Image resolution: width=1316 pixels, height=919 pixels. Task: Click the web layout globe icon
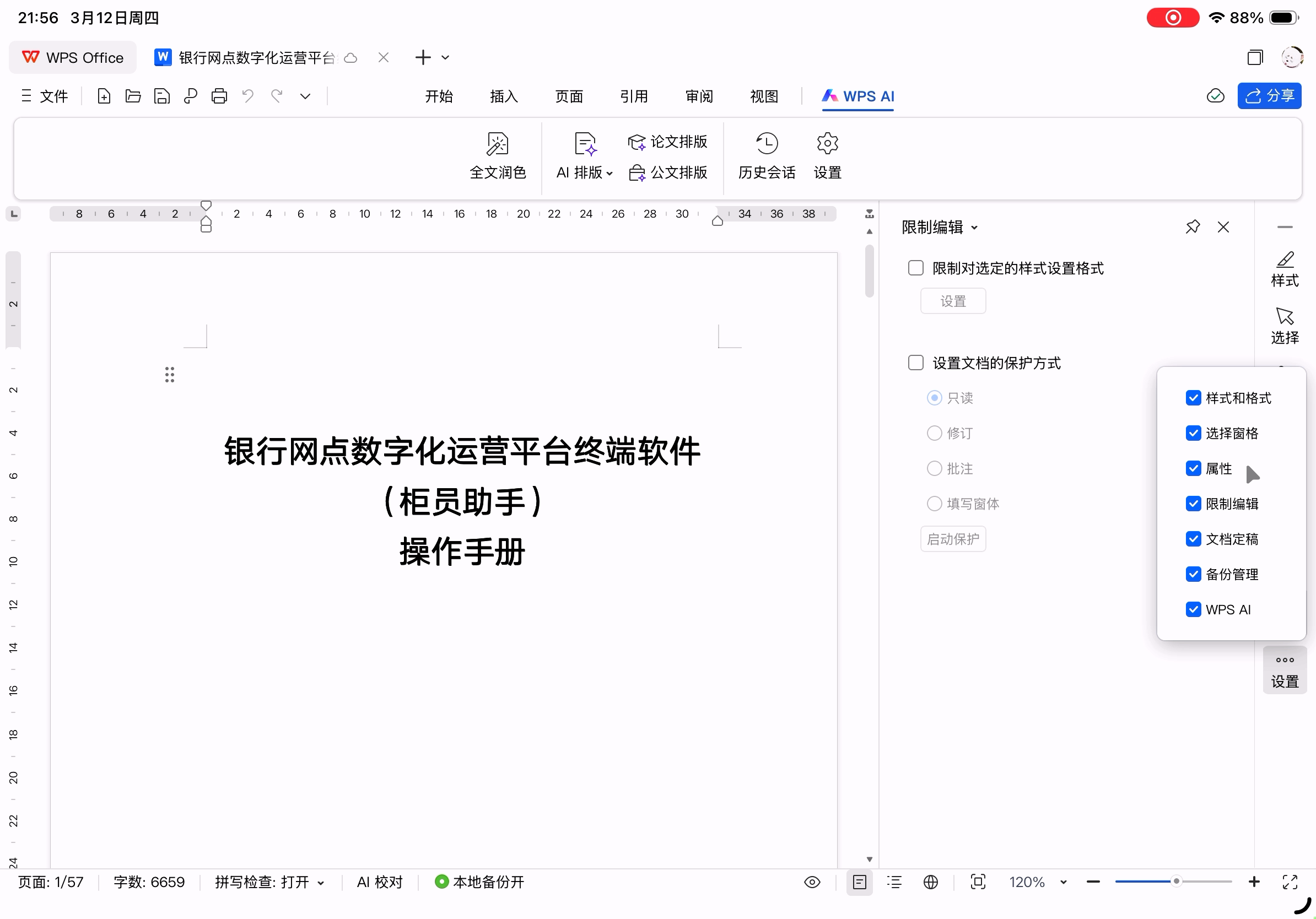930,882
